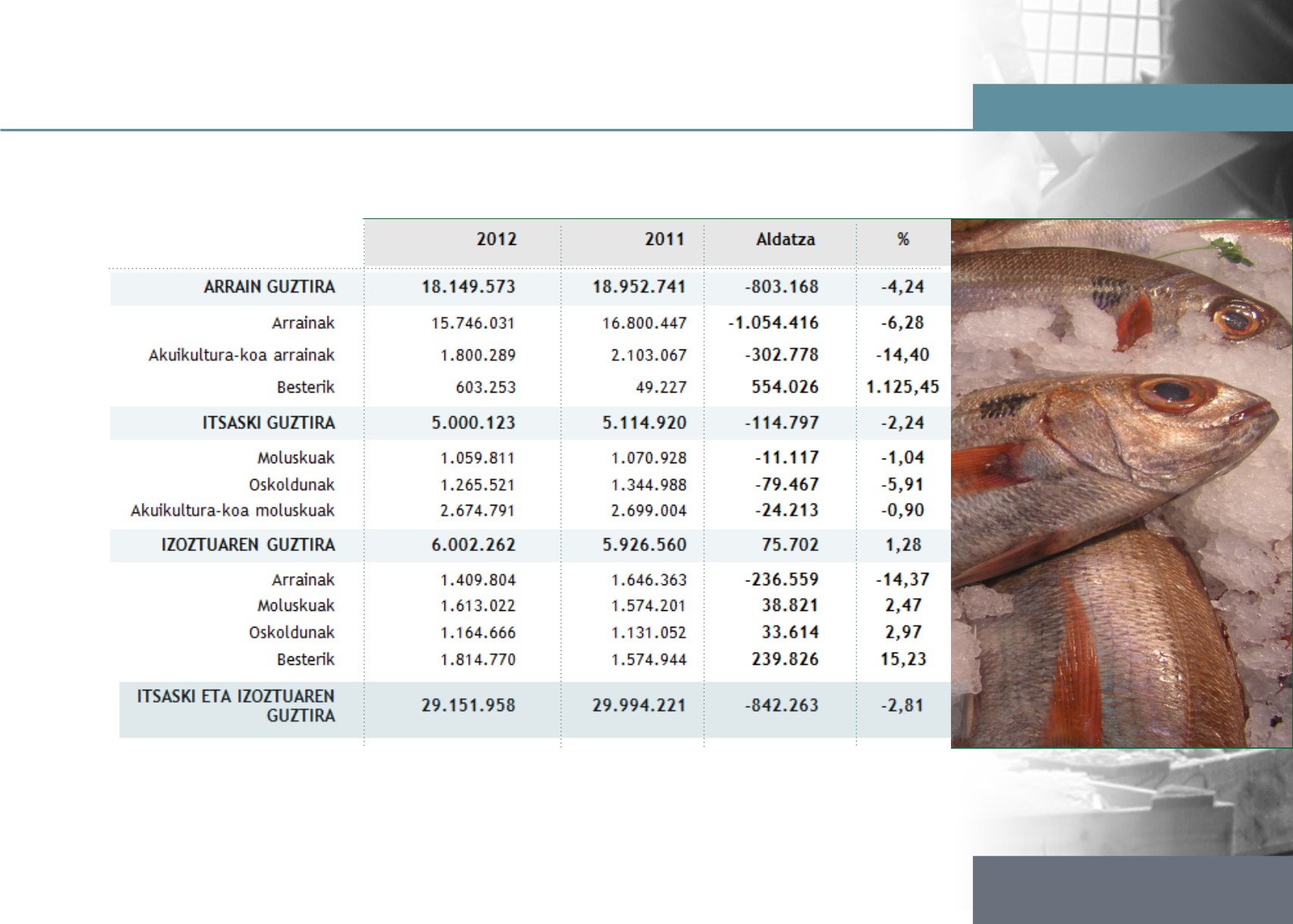Viewport: 1293px width, 924px height.
Task: Select value 15.746.031
Action: point(473,324)
